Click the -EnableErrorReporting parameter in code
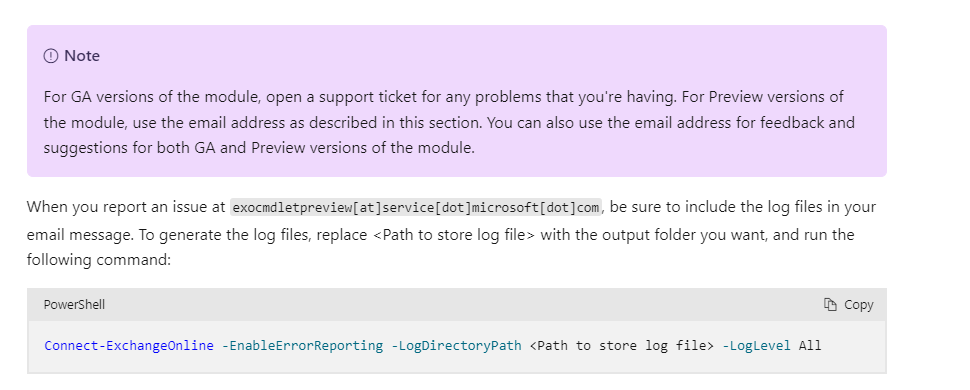This screenshot has width=970, height=390. tap(303, 345)
